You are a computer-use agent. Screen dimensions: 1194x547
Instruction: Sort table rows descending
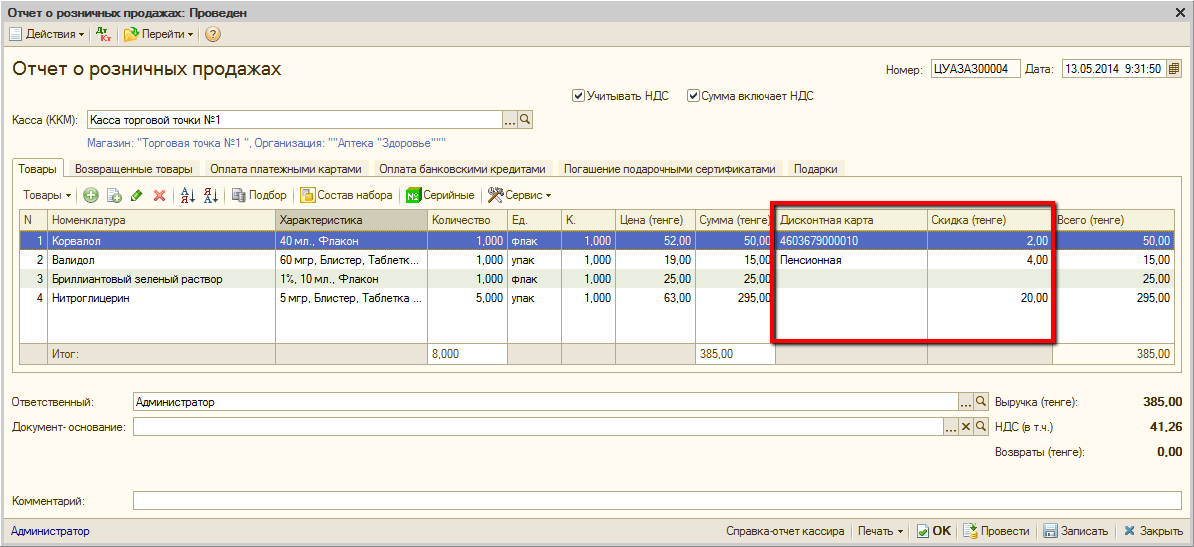tap(210, 195)
